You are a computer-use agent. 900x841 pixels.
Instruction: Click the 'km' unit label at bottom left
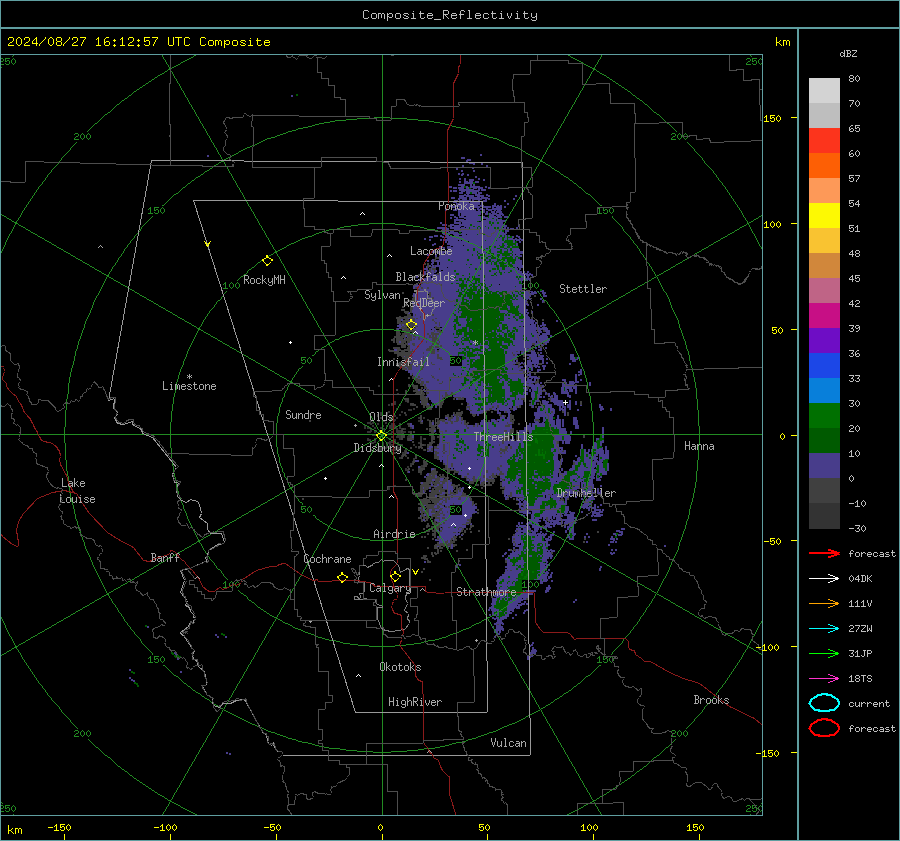(x=15, y=830)
